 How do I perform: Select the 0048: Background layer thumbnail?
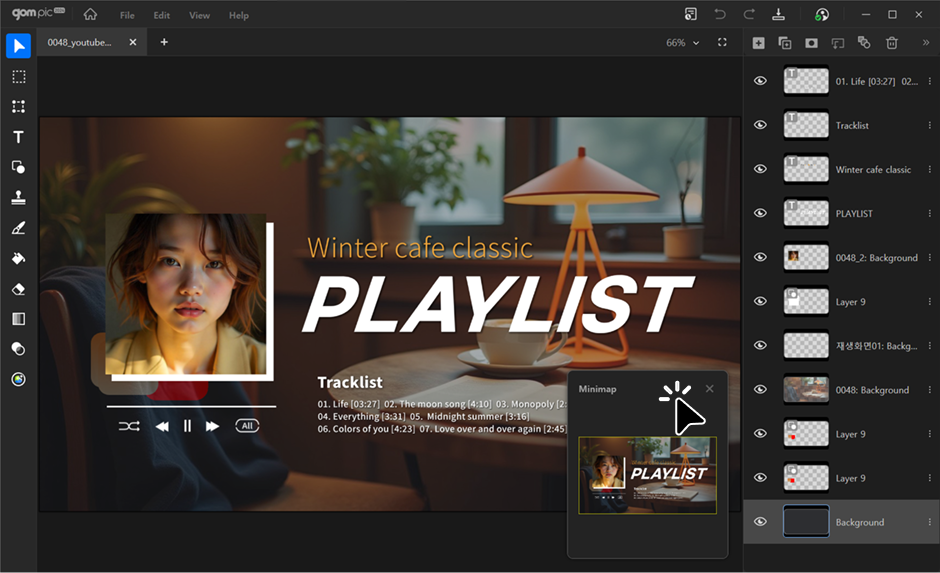tap(806, 390)
